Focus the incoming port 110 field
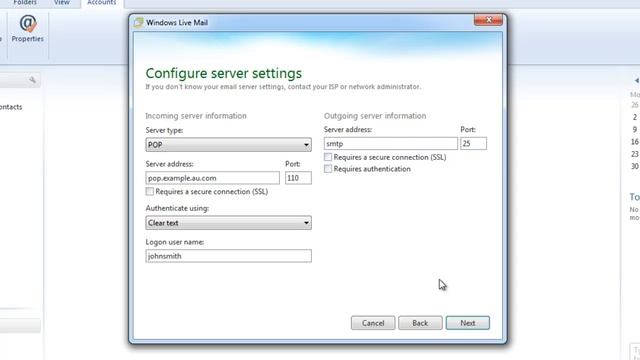Viewport: 640px width, 360px height. point(298,178)
